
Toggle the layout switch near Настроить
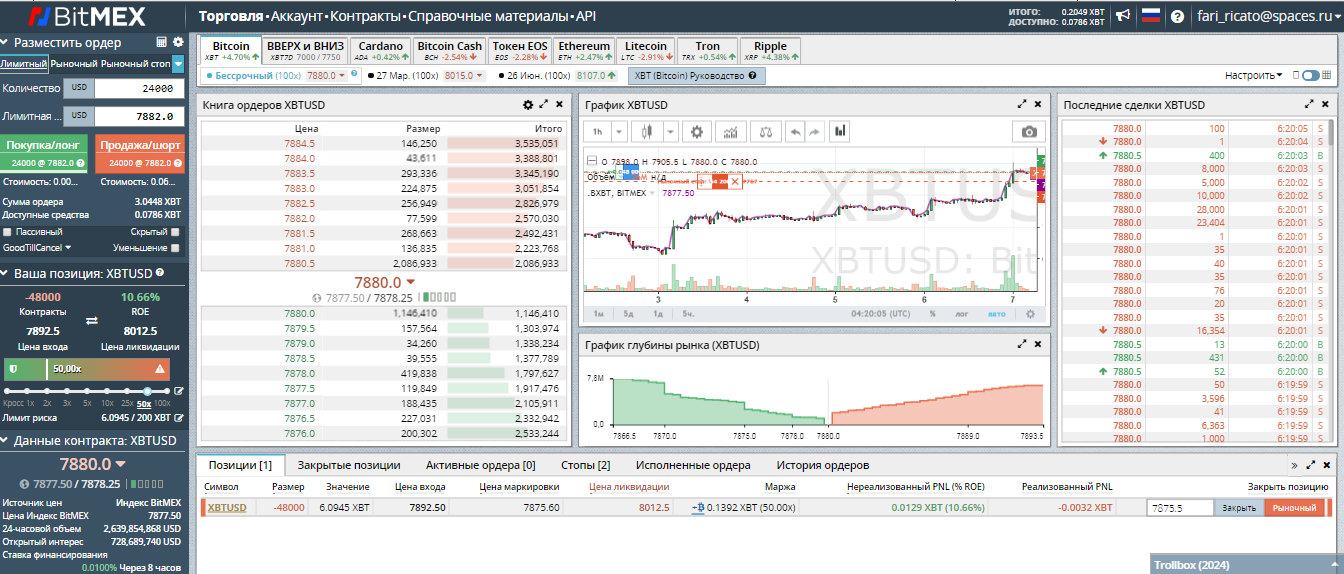[1310, 75]
